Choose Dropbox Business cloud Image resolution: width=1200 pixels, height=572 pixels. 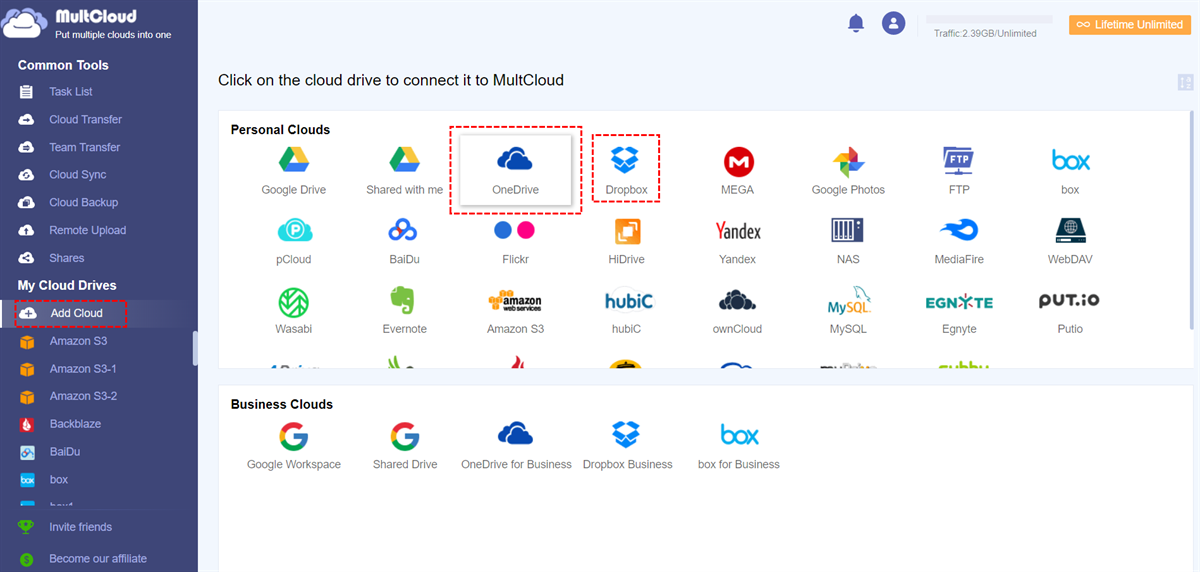626,435
